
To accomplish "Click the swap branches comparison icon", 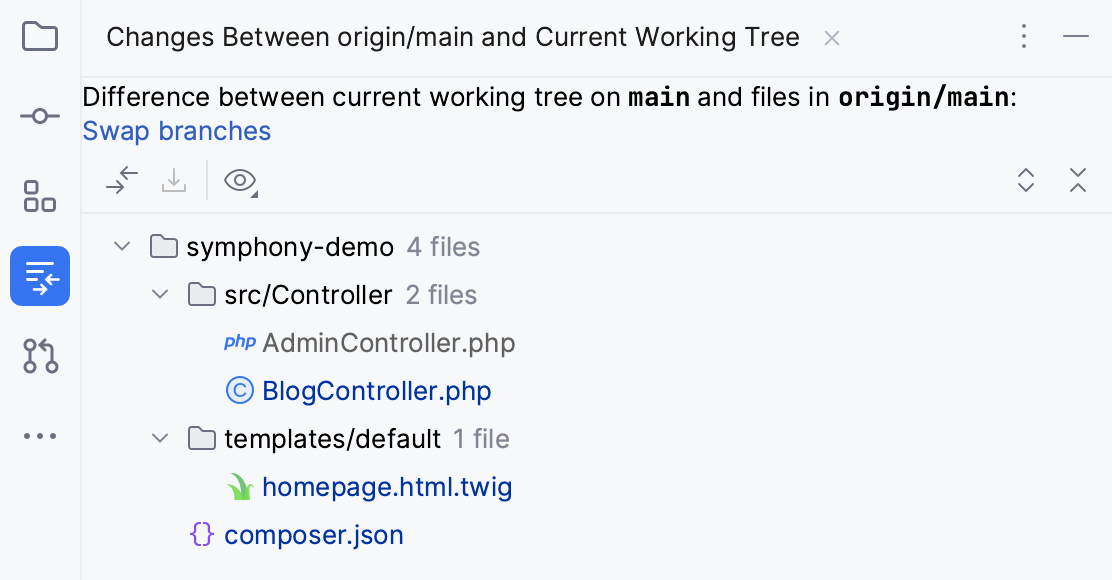I will 121,180.
